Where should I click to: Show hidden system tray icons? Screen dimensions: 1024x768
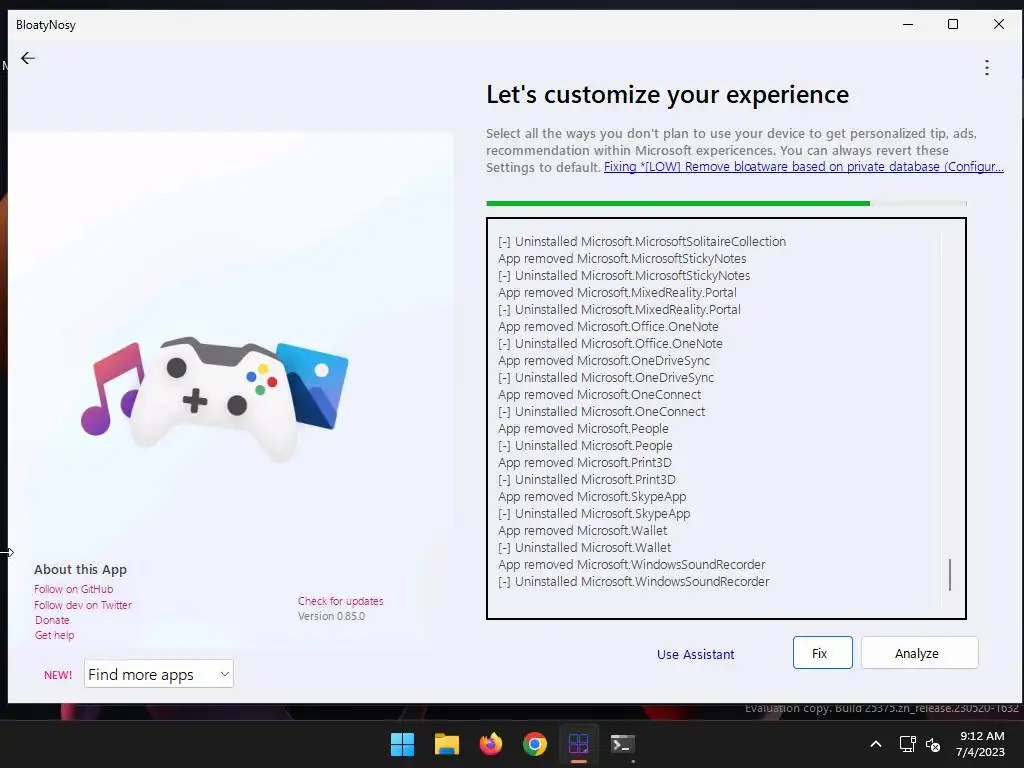click(x=876, y=744)
